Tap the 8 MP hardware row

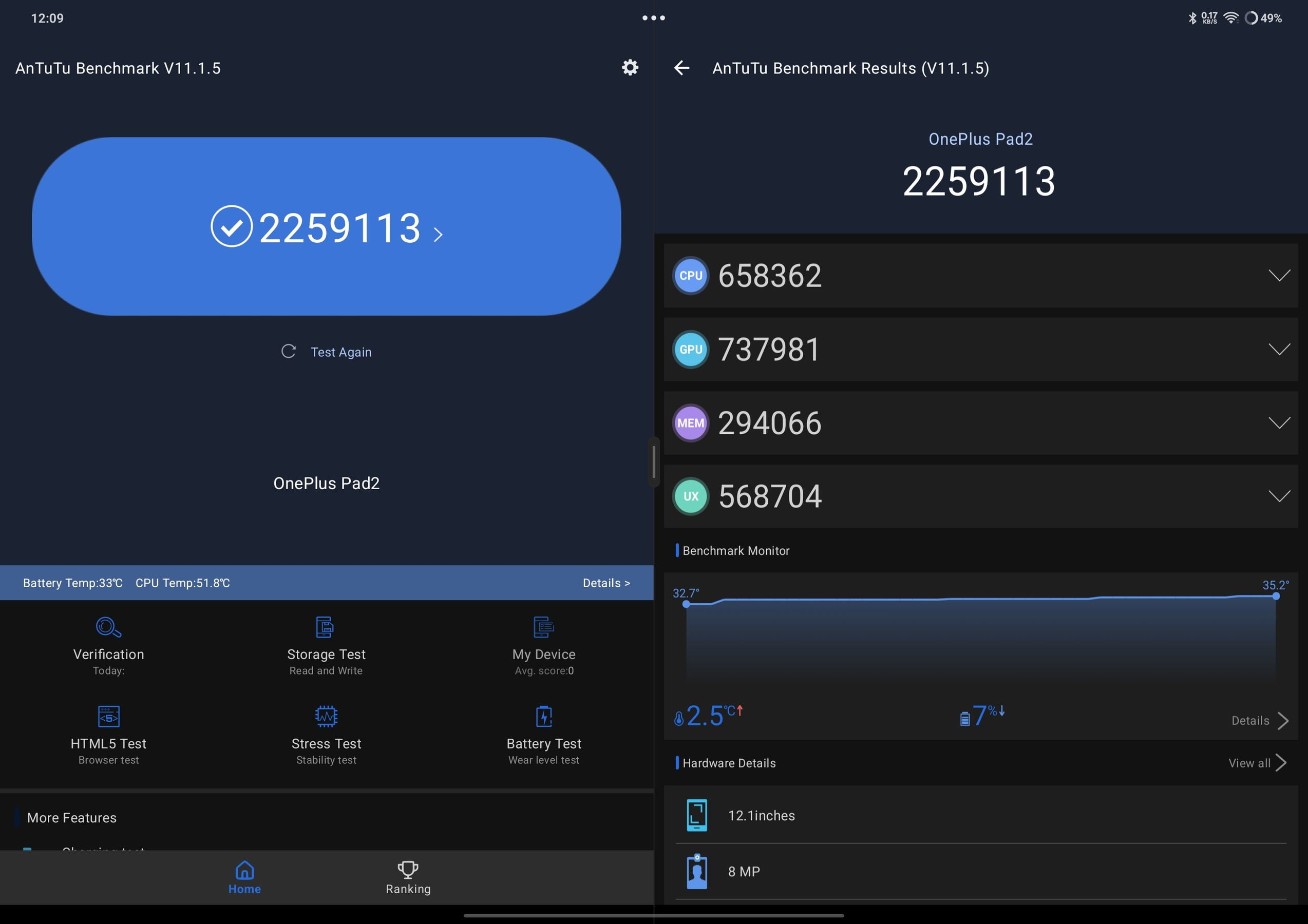point(980,872)
